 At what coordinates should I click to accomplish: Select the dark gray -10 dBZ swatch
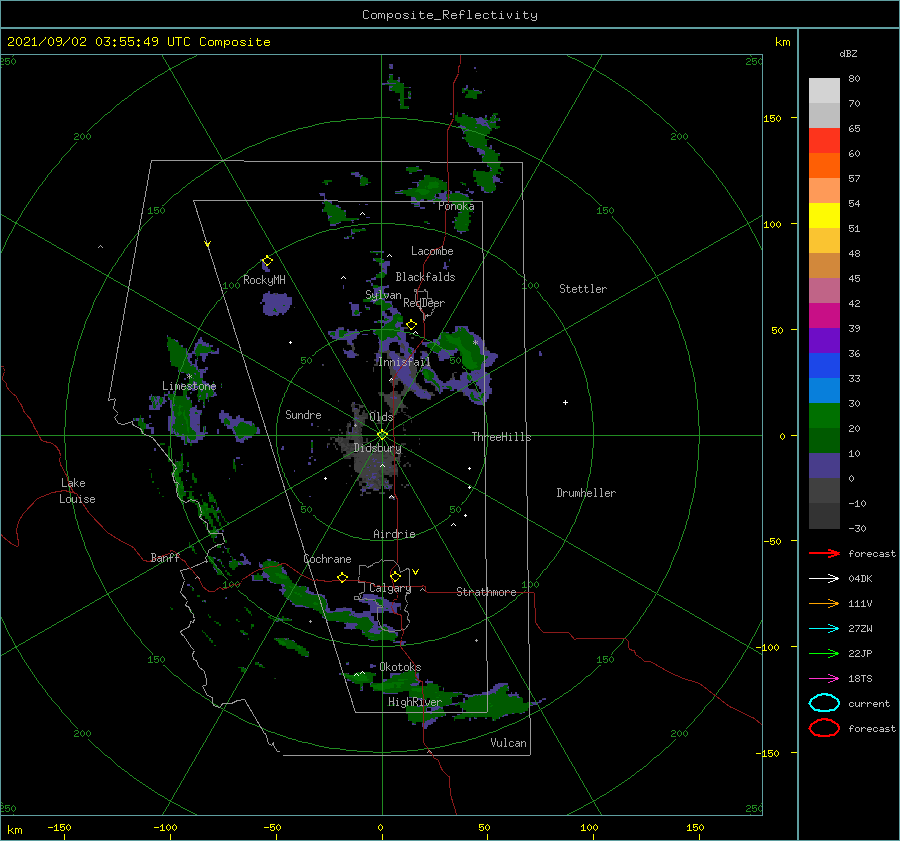click(x=824, y=516)
